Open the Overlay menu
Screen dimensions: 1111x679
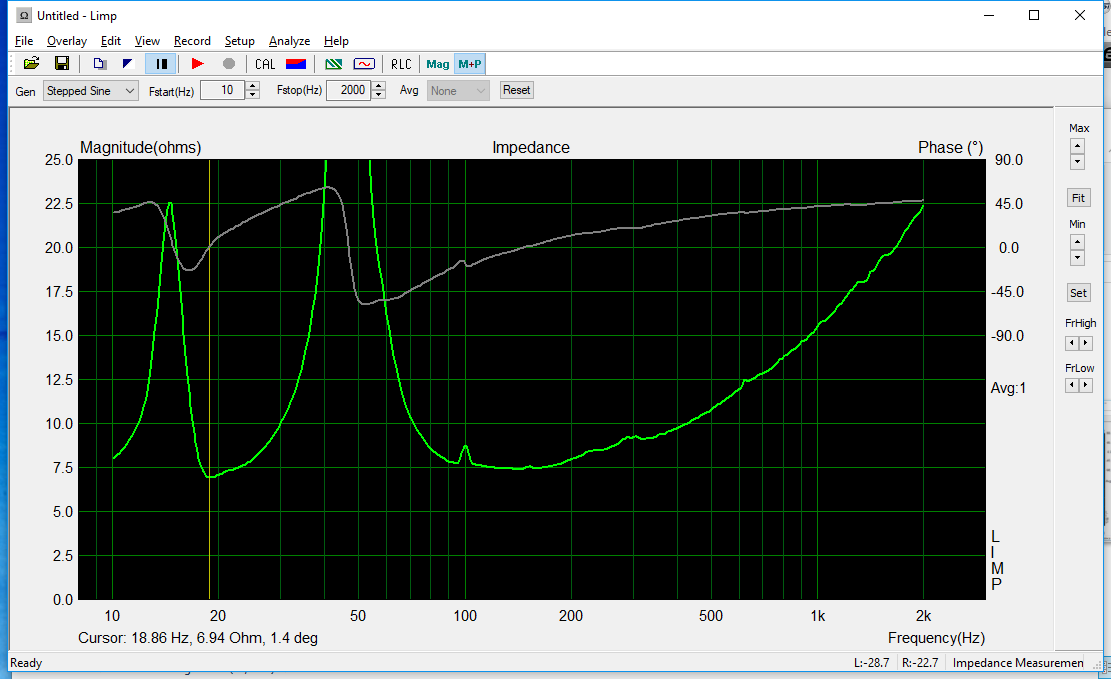tap(67, 41)
